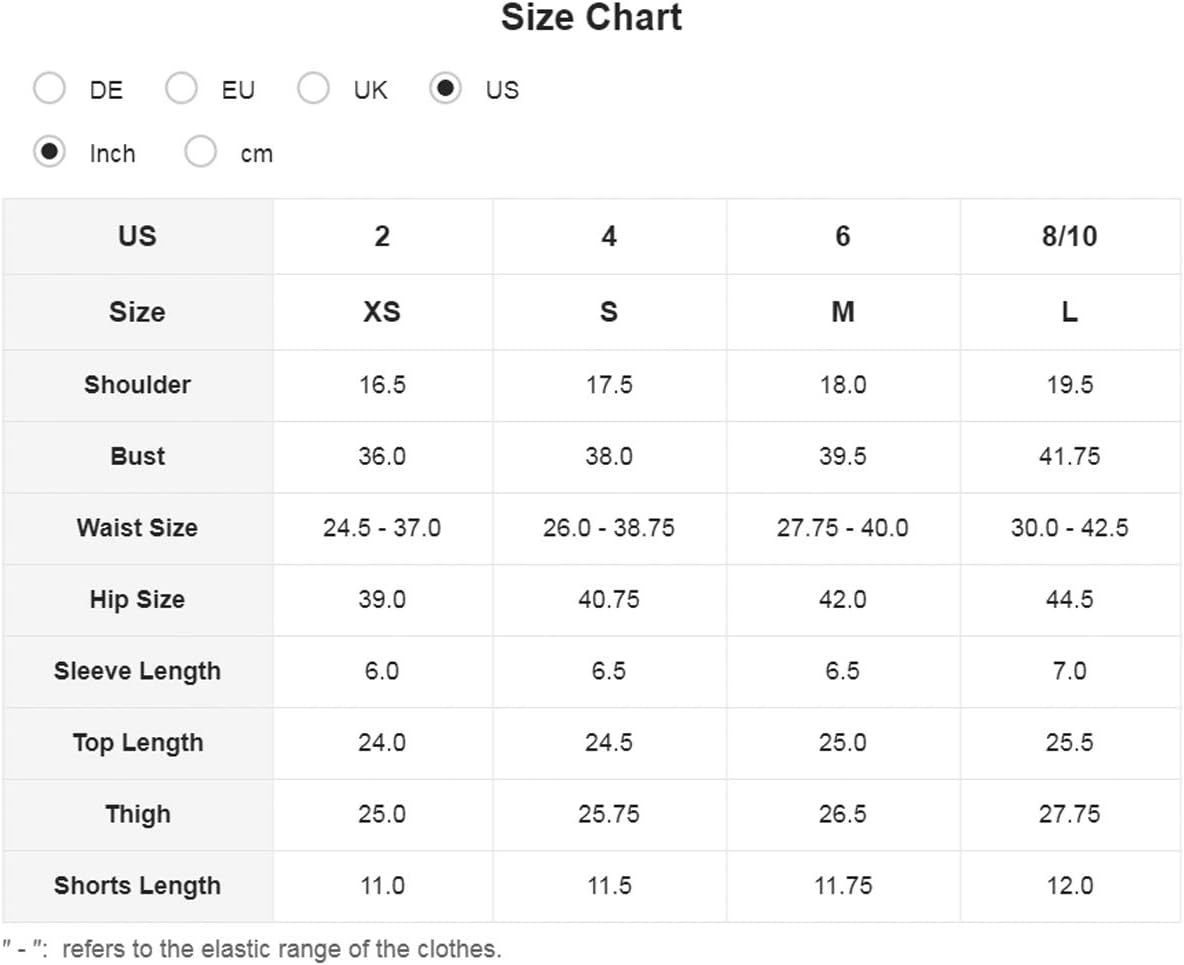Click the Hip Size row label
Screen dimensions: 1184x965
[x=137, y=600]
